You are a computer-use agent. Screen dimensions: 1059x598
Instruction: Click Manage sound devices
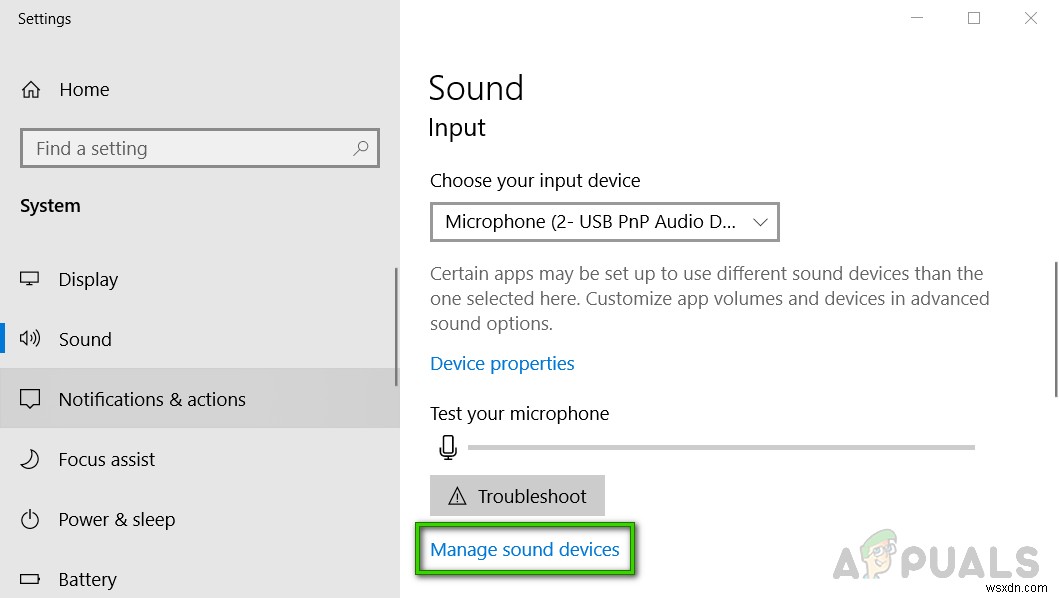click(x=524, y=549)
